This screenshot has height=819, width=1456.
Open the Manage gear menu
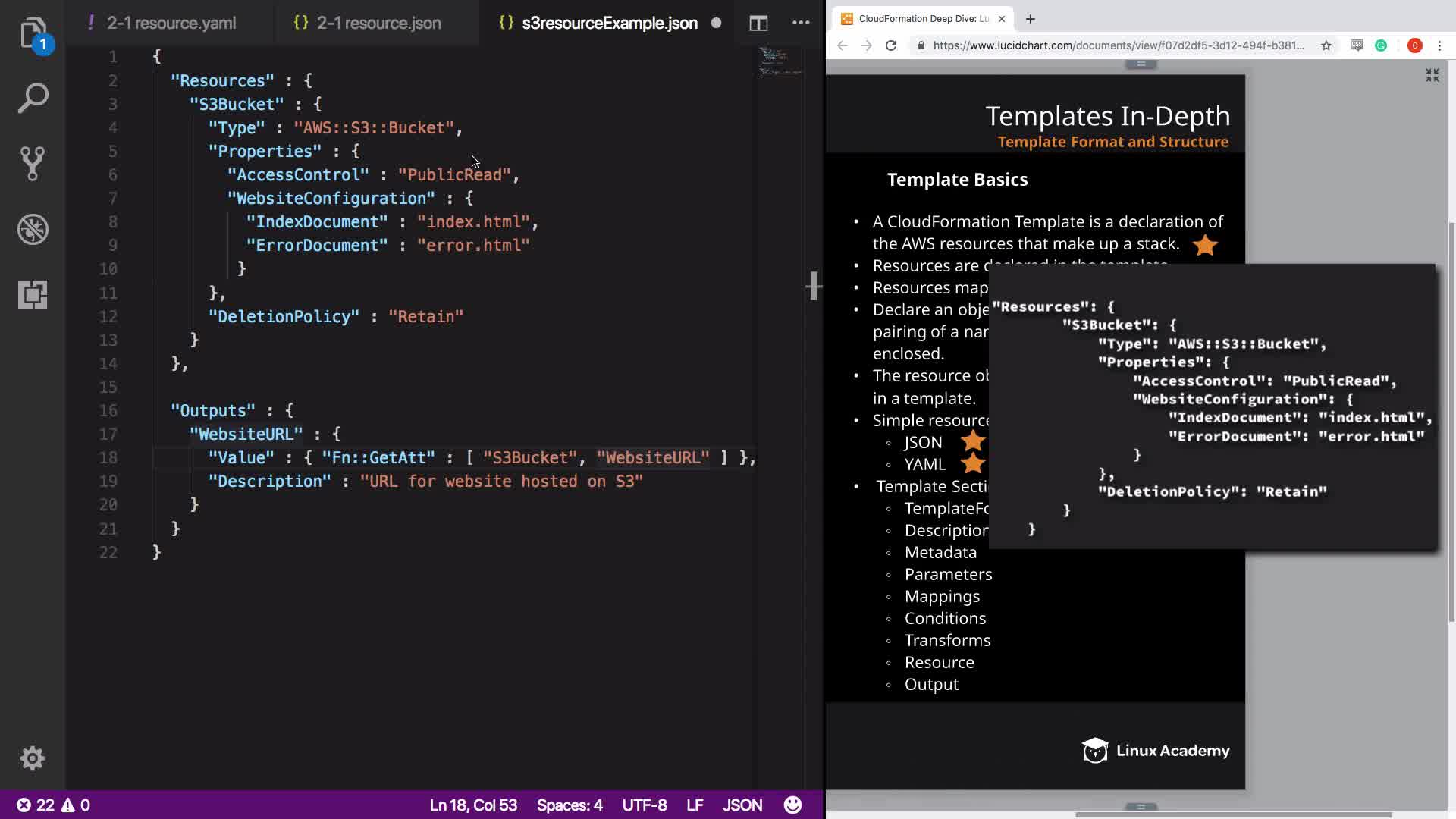tap(33, 758)
